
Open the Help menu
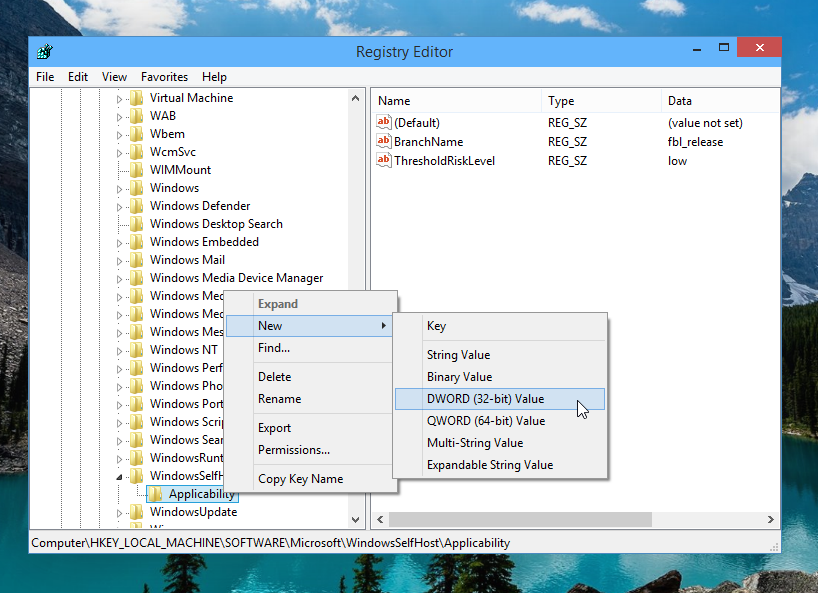click(x=214, y=77)
